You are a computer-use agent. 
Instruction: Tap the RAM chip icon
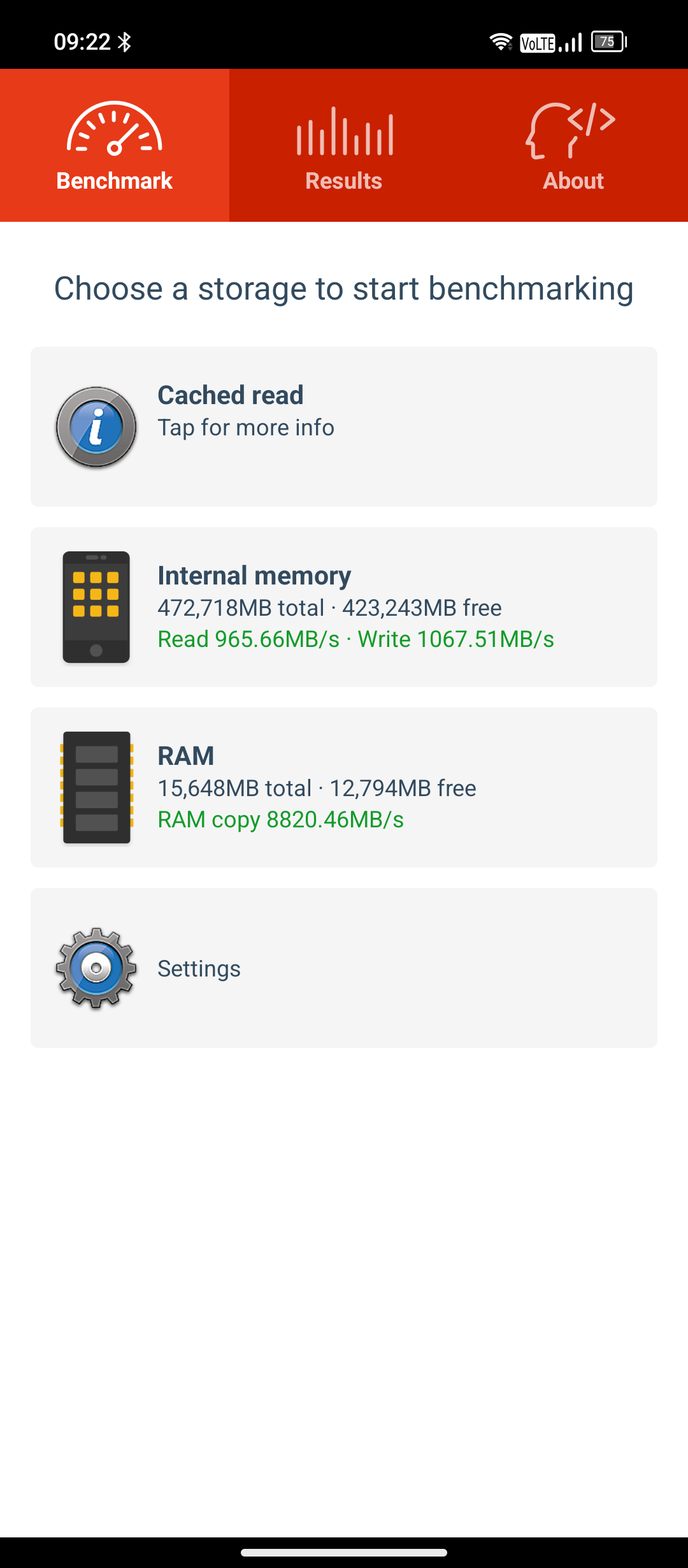96,788
